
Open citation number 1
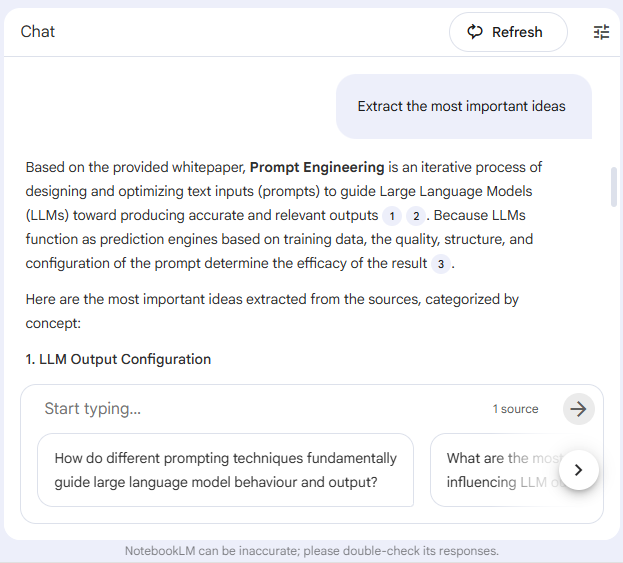coord(392,216)
